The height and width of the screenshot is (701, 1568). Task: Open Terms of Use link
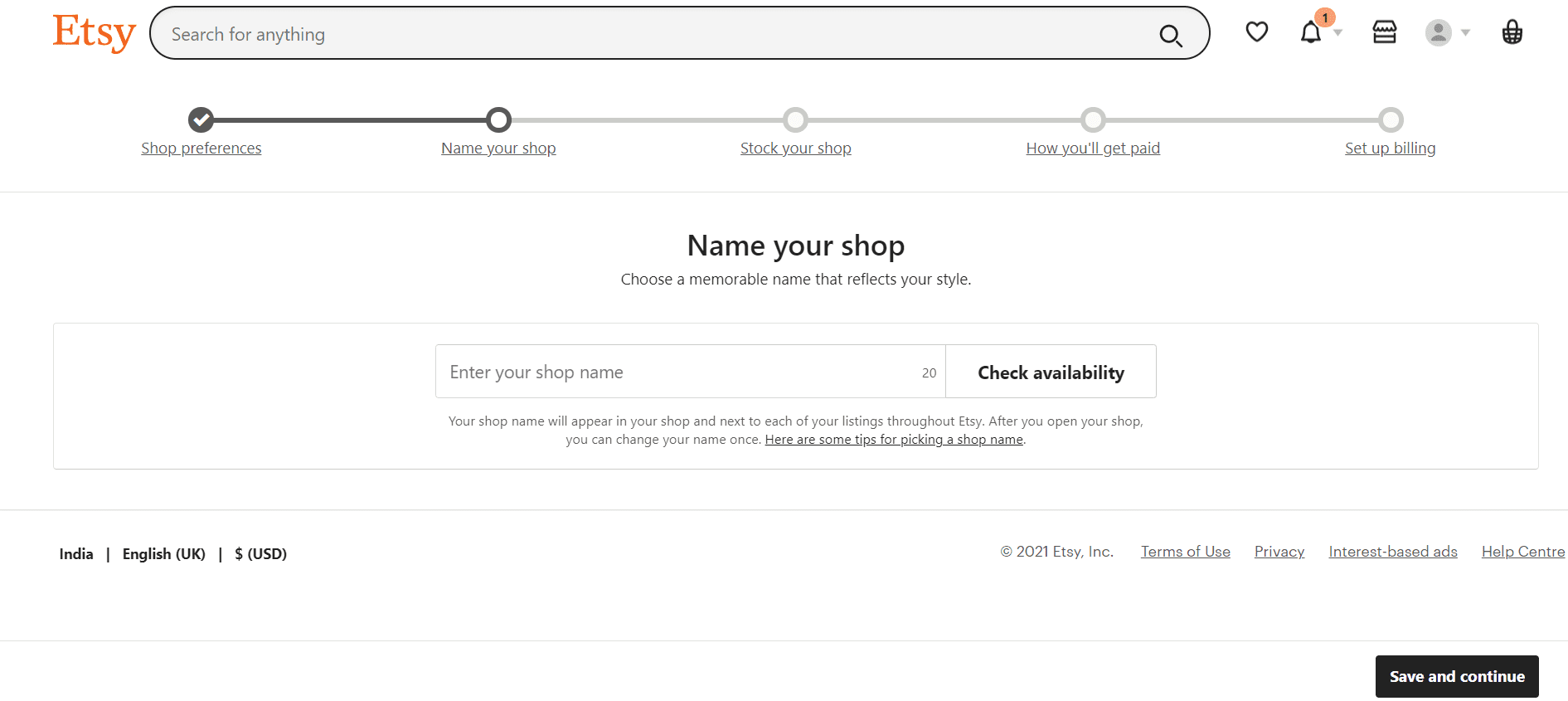point(1186,552)
